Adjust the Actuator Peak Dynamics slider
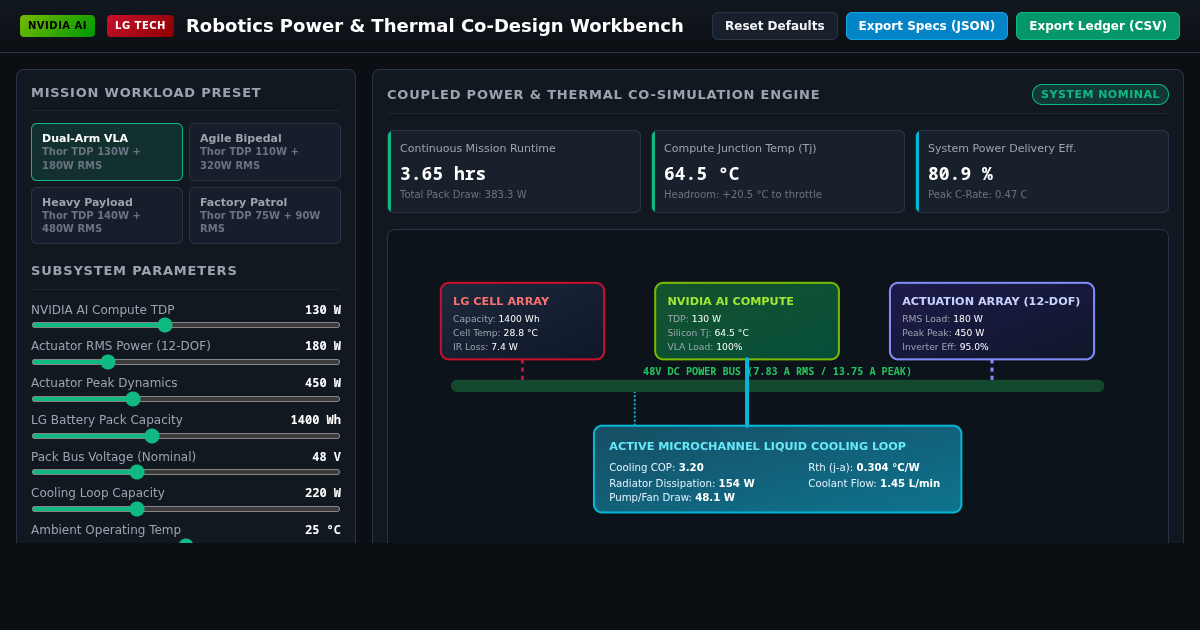 pyautogui.click(x=186, y=399)
